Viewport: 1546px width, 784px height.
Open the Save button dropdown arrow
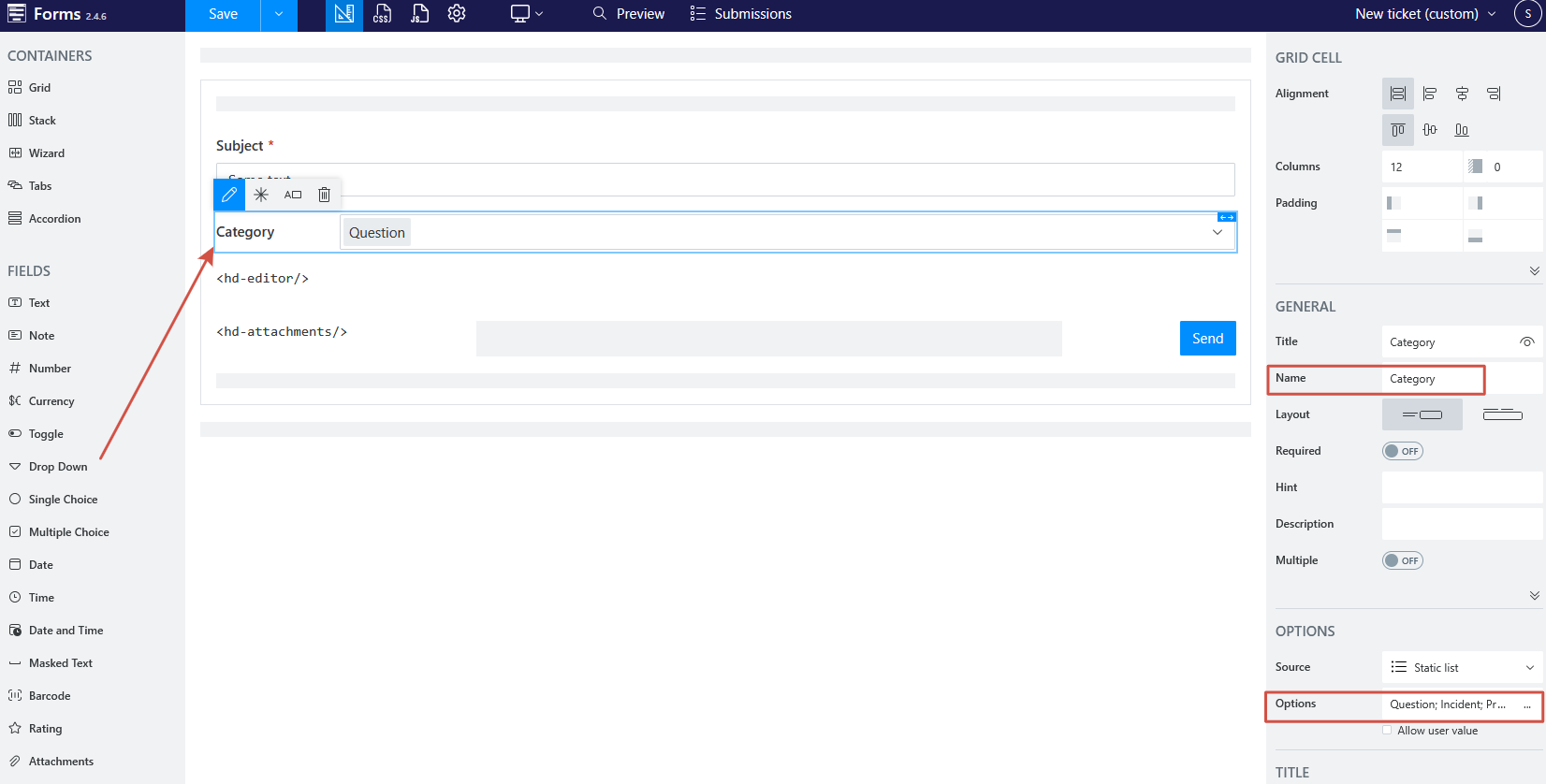tap(279, 14)
